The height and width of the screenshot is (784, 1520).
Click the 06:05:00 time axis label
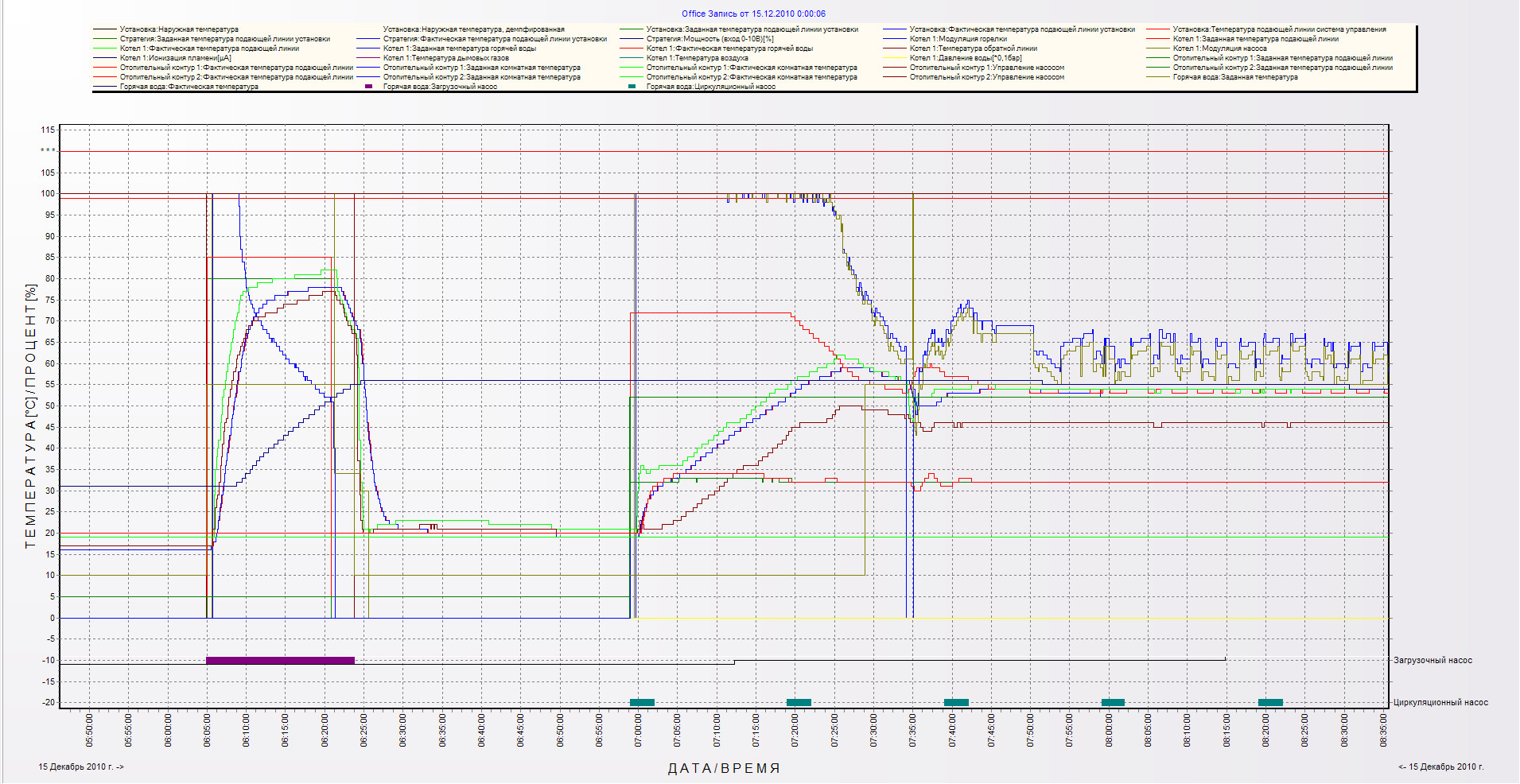(x=207, y=730)
